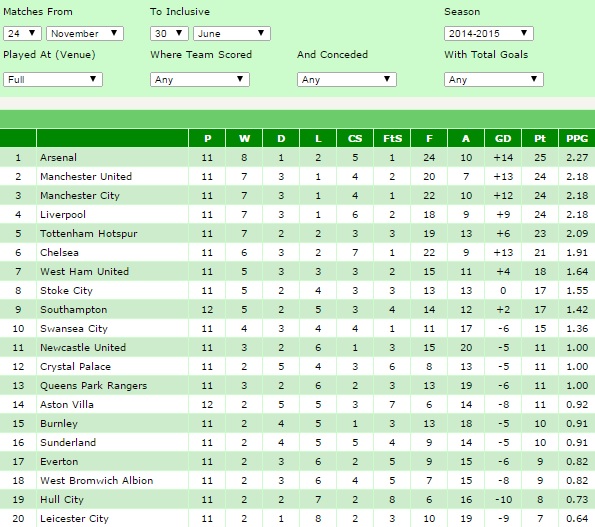Expand the And Conceded dropdown
595x527 pixels.
pyautogui.click(x=347, y=80)
